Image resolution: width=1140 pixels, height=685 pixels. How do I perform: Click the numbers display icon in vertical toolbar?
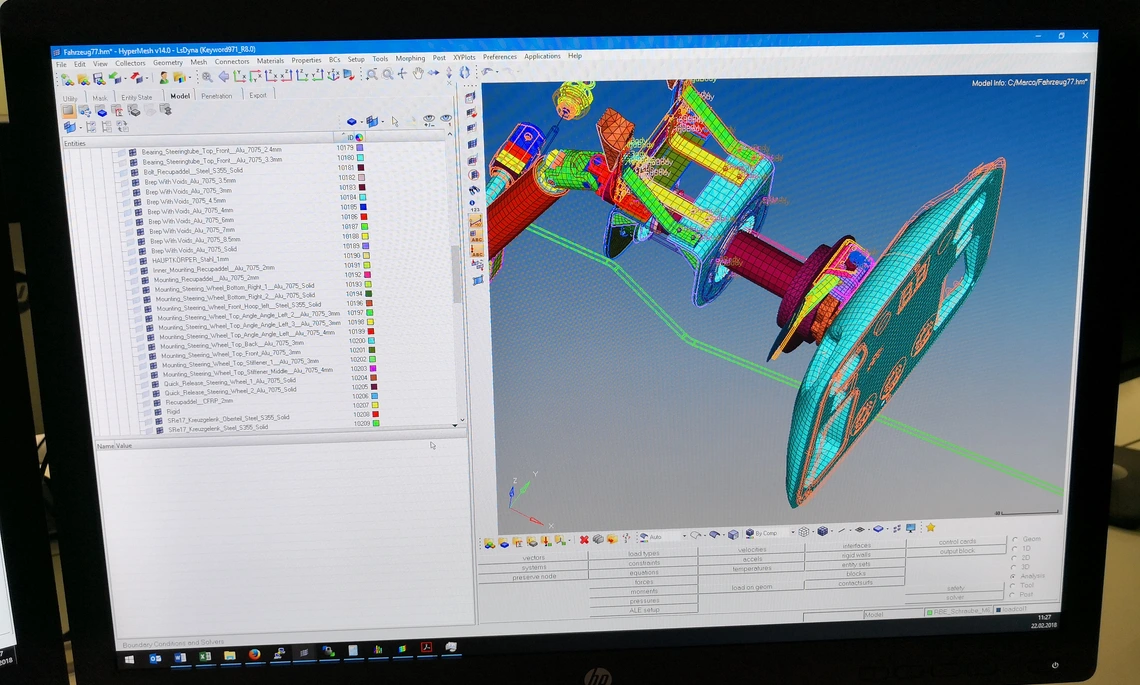[474, 207]
